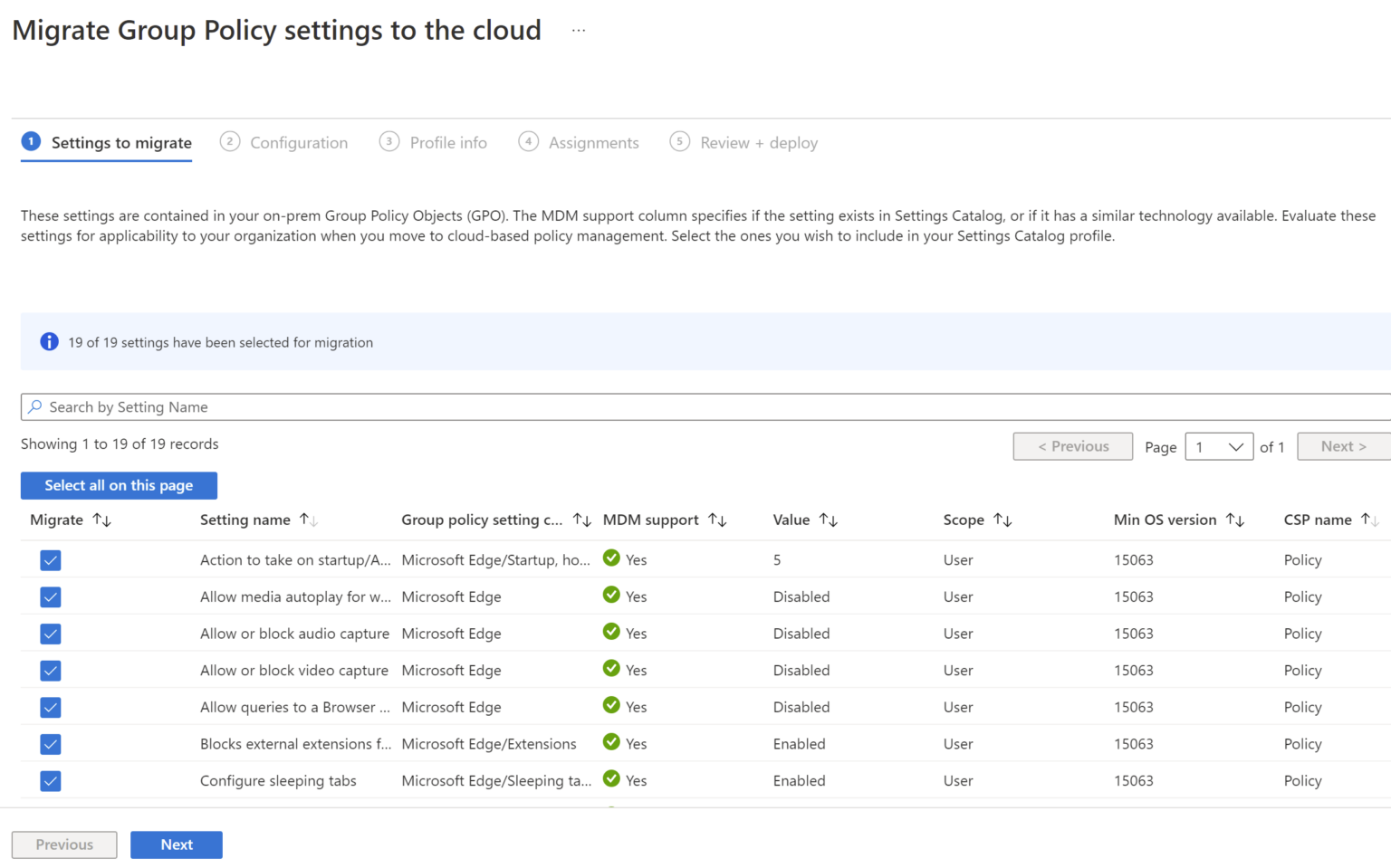The image size is (1391, 868).
Task: Click the MDM support check for Allow media autoplay
Action: (x=609, y=596)
